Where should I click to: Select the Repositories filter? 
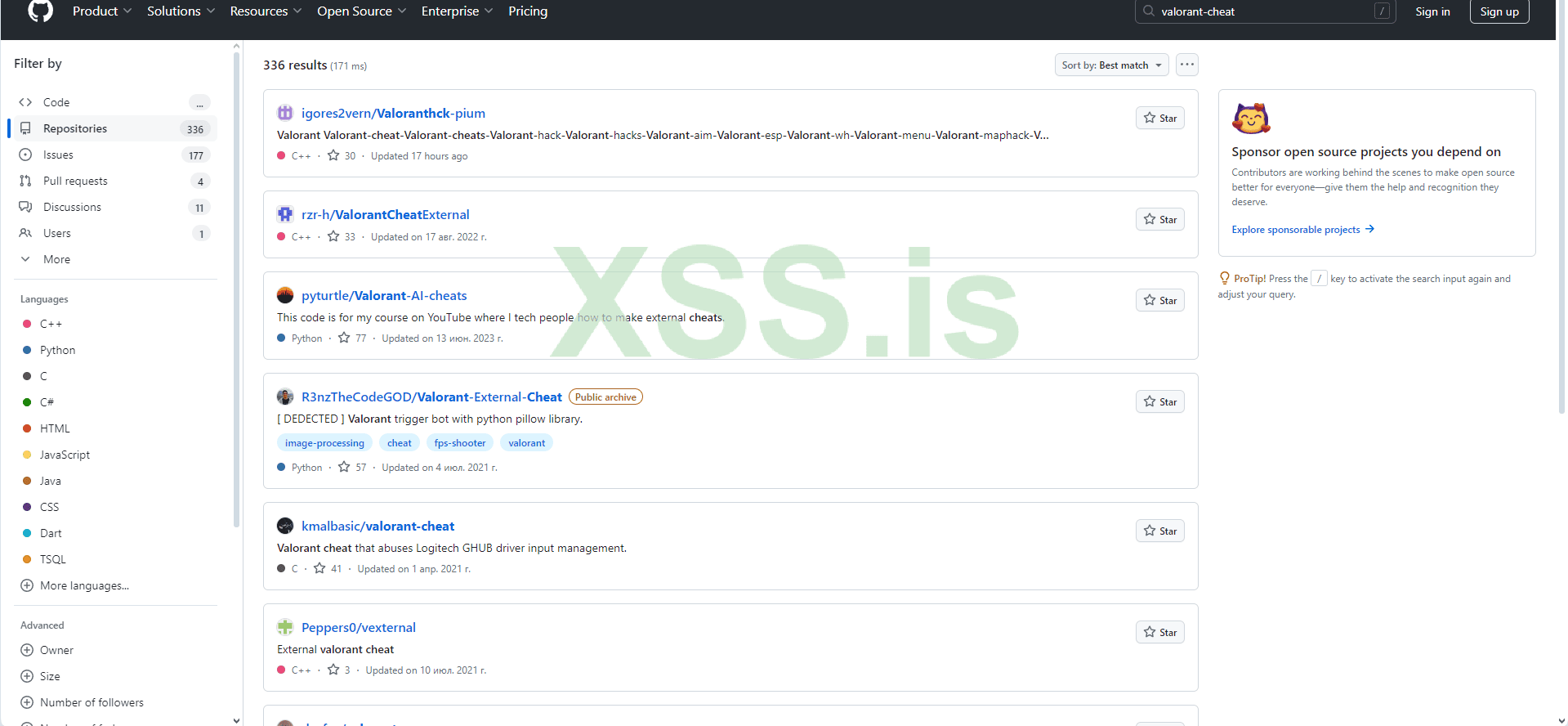point(114,128)
